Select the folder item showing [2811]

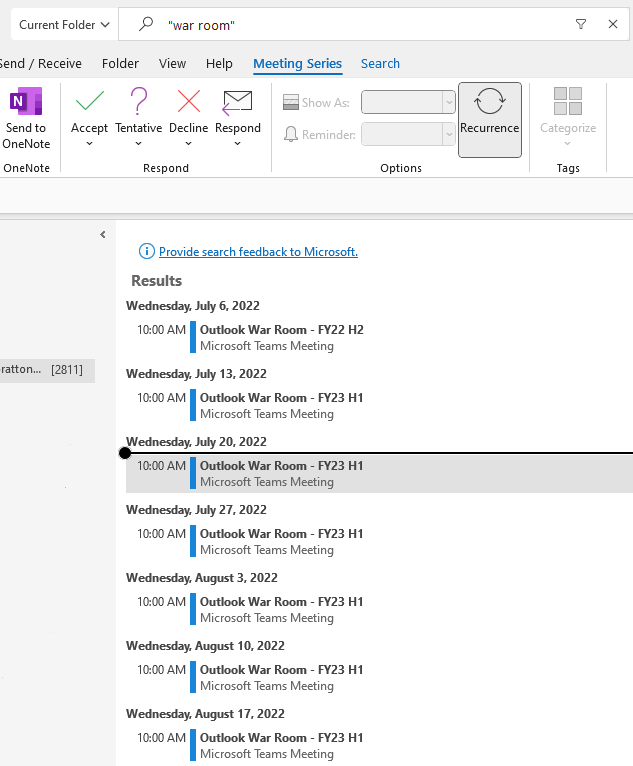coord(47,370)
